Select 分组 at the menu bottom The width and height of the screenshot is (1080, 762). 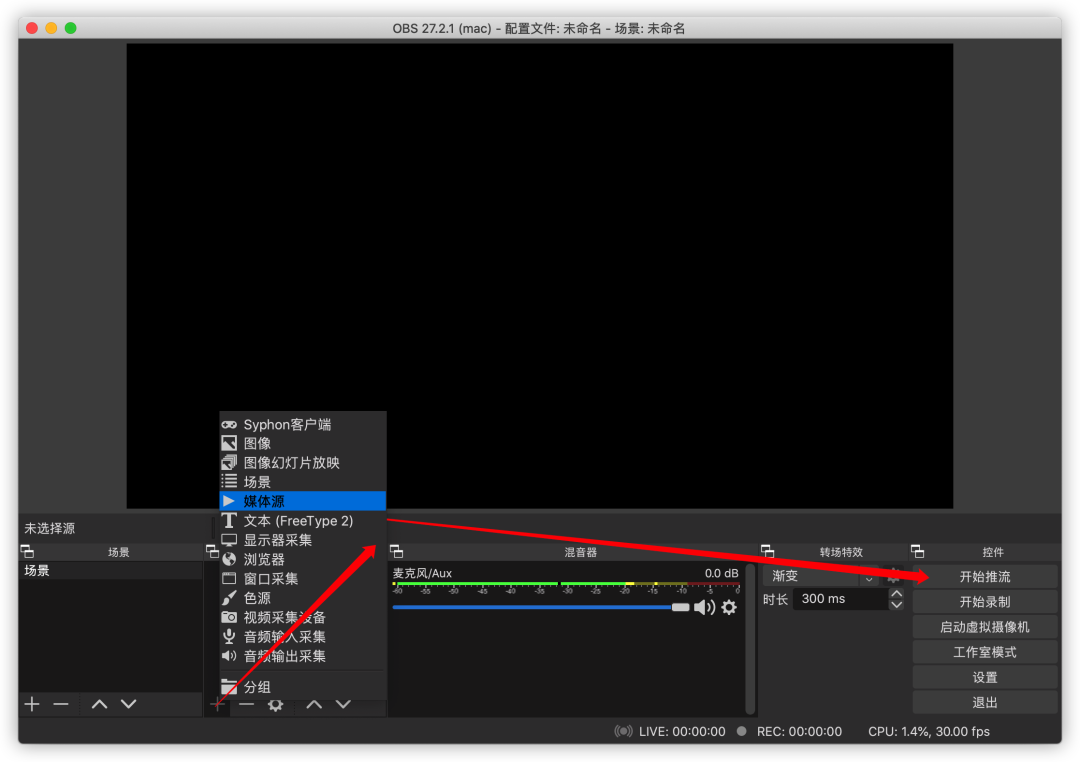tap(302, 687)
